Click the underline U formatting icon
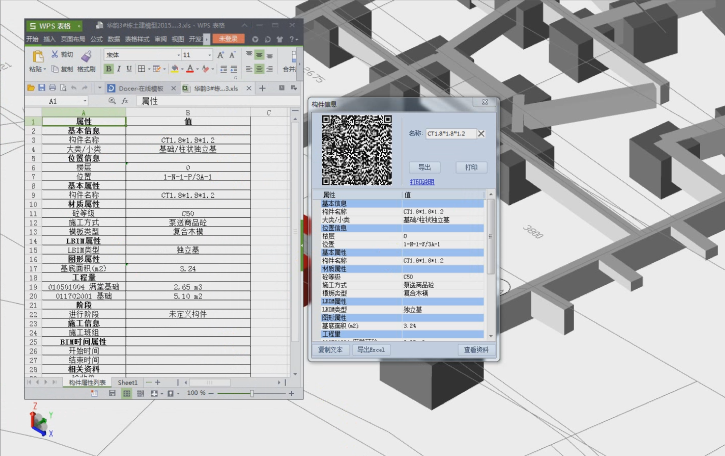Viewport: 725px width, 456px height. (129, 69)
